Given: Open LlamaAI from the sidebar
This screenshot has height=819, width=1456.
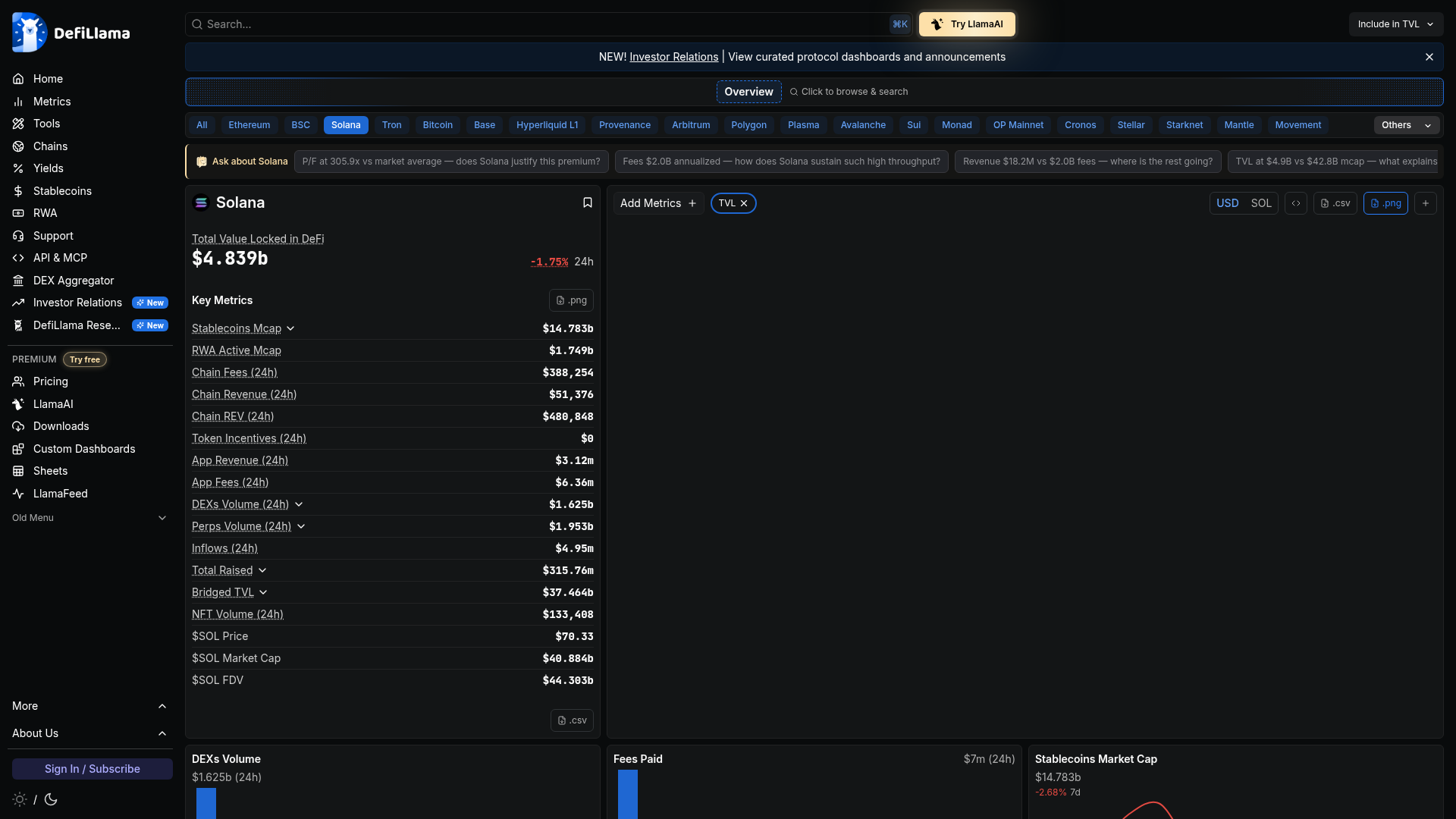Looking at the screenshot, I should (x=53, y=404).
